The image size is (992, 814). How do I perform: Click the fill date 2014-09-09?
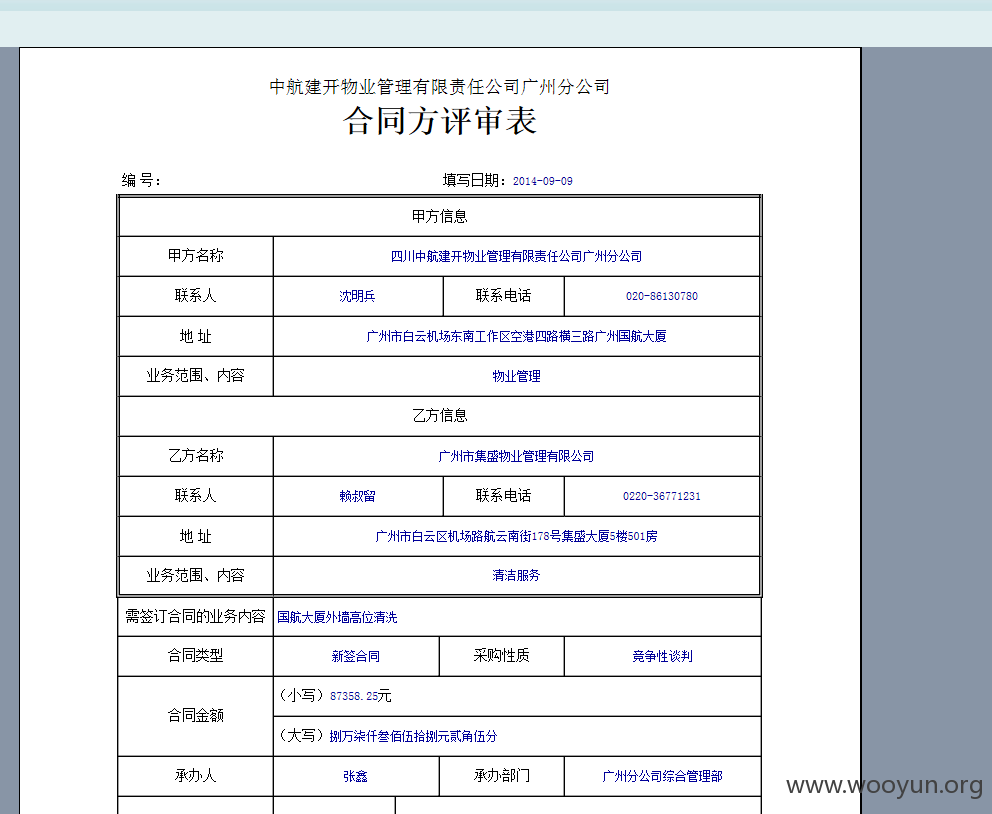(x=542, y=181)
